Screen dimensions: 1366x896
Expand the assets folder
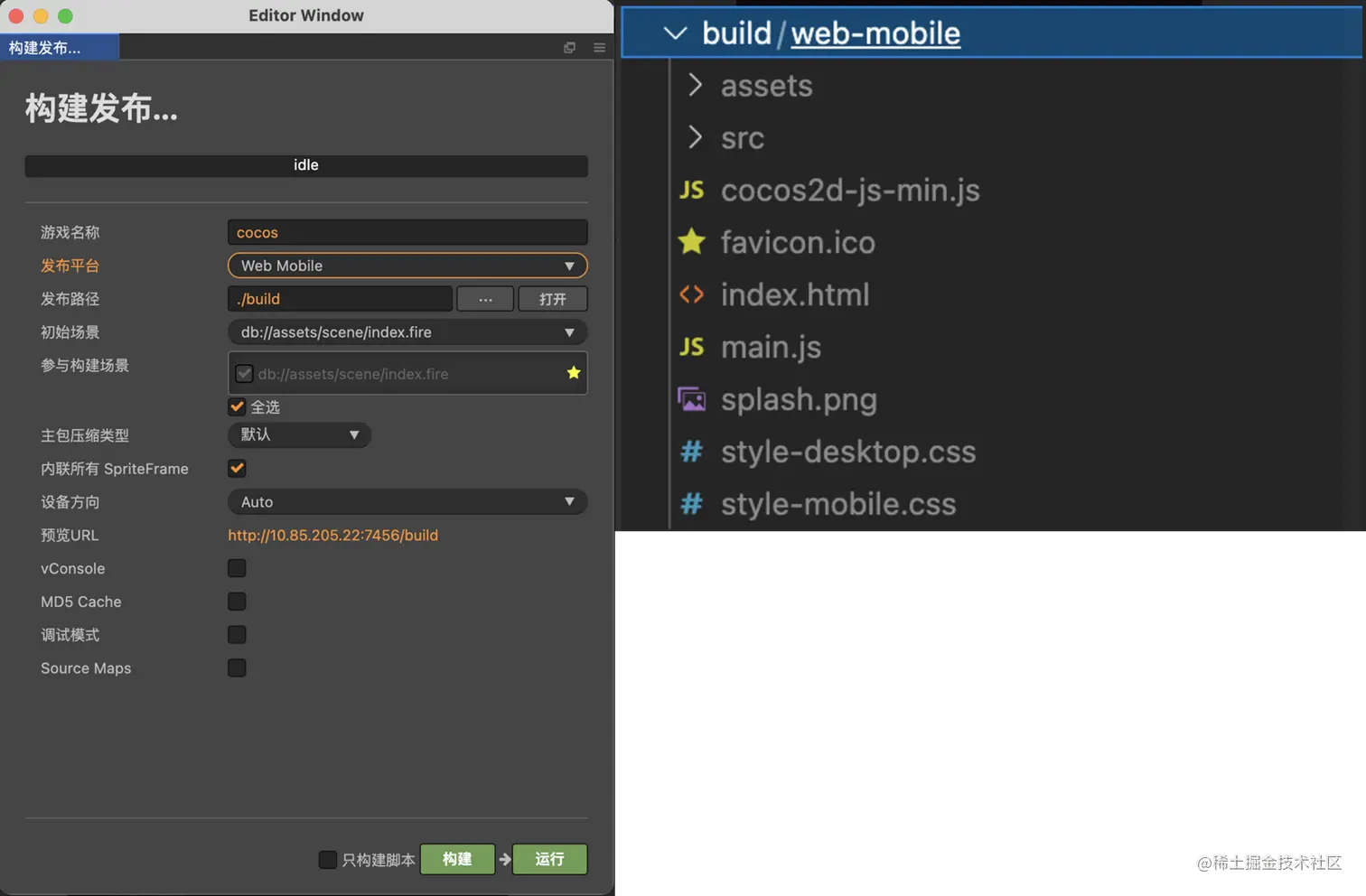pos(766,86)
